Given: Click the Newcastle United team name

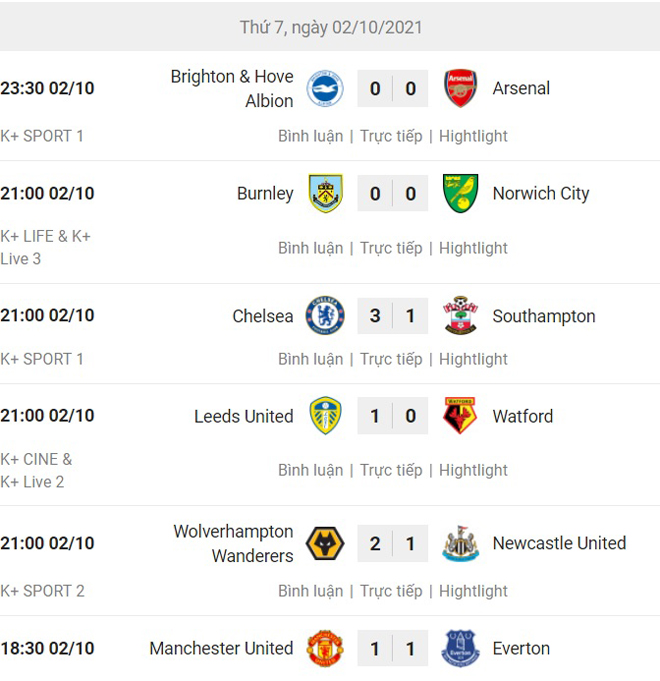Looking at the screenshot, I should click(x=559, y=544).
